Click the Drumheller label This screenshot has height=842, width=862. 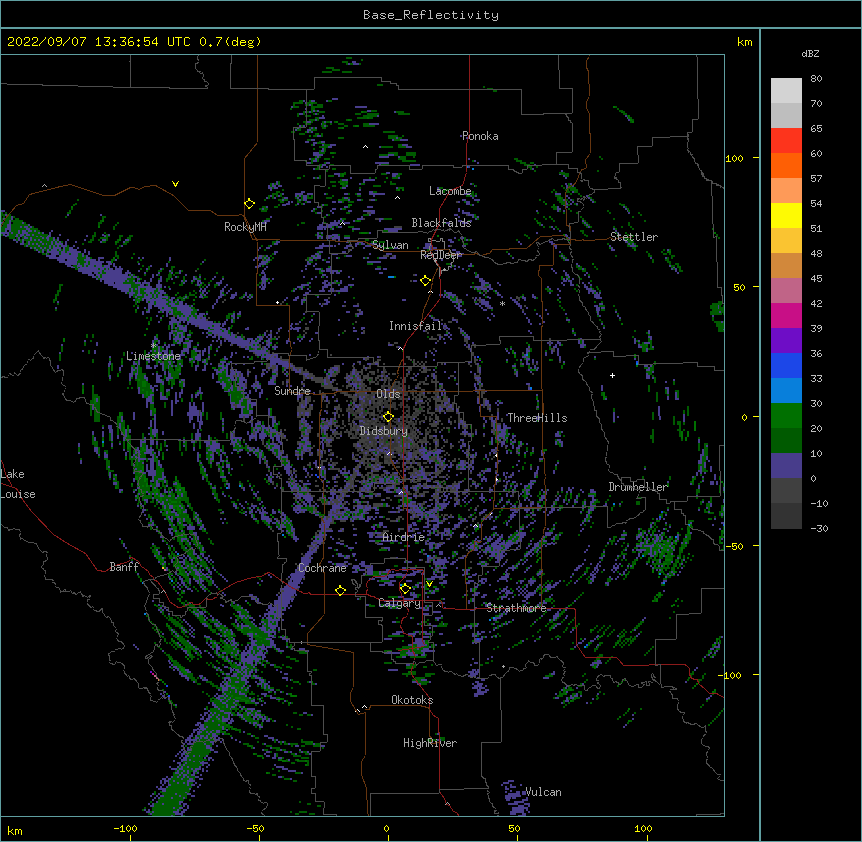(638, 487)
